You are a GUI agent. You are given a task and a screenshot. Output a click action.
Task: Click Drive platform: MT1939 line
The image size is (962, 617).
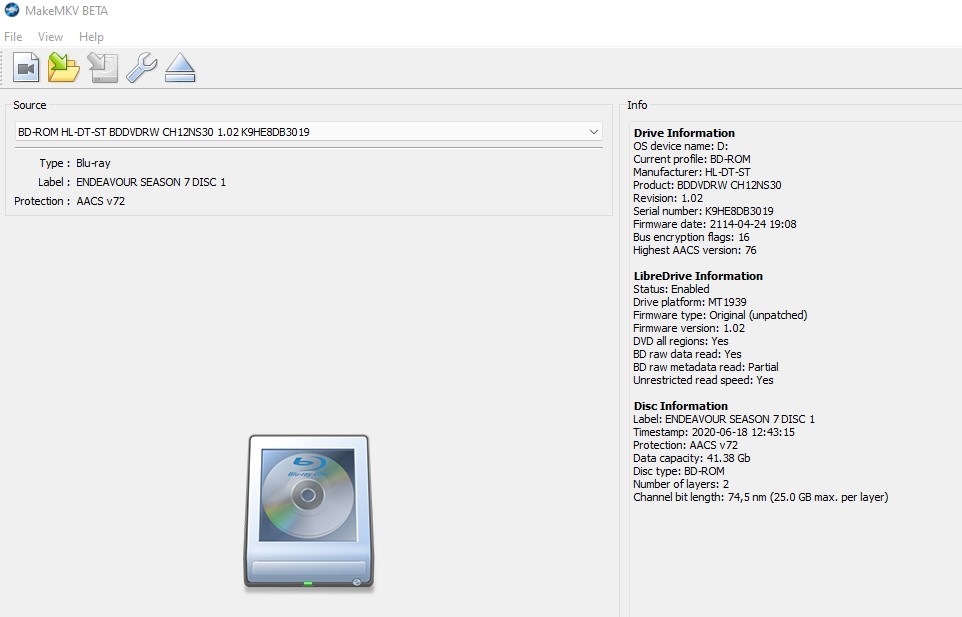click(x=690, y=302)
